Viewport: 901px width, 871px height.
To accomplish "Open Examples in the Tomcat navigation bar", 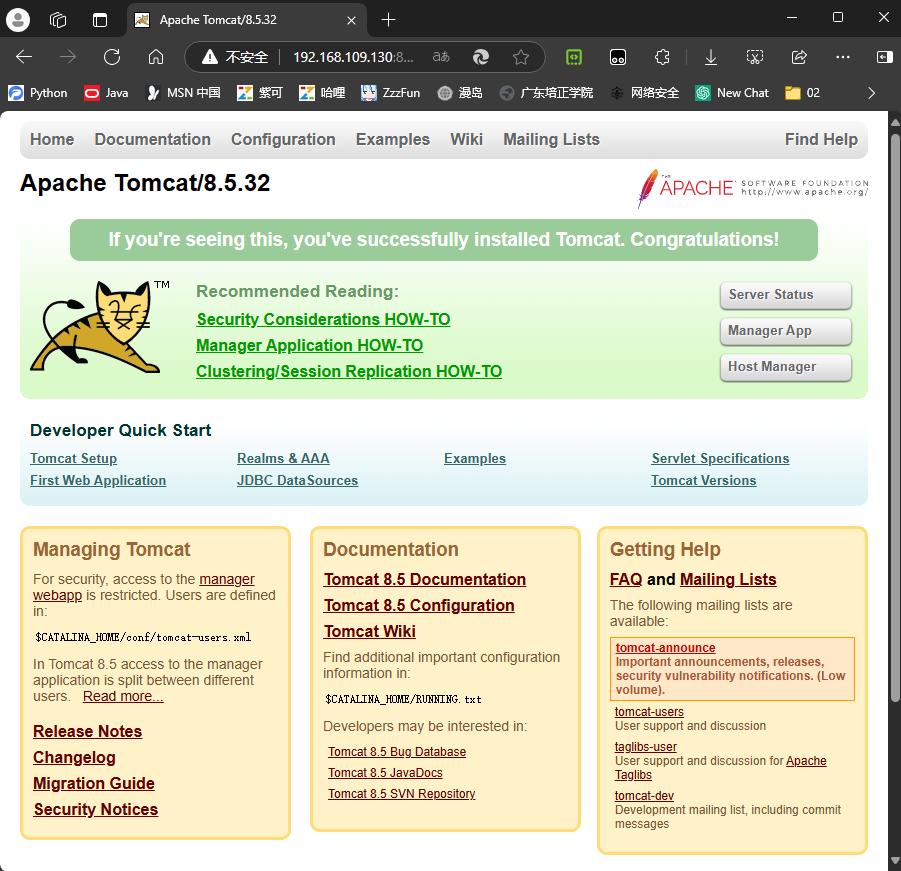I will [393, 140].
